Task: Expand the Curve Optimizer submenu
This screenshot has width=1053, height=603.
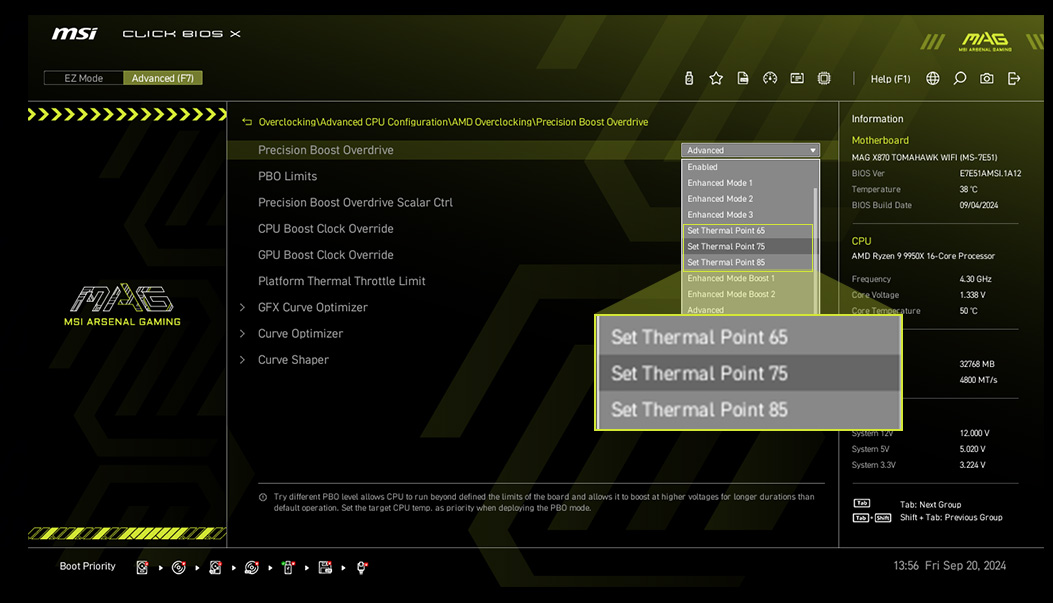Action: (x=300, y=333)
